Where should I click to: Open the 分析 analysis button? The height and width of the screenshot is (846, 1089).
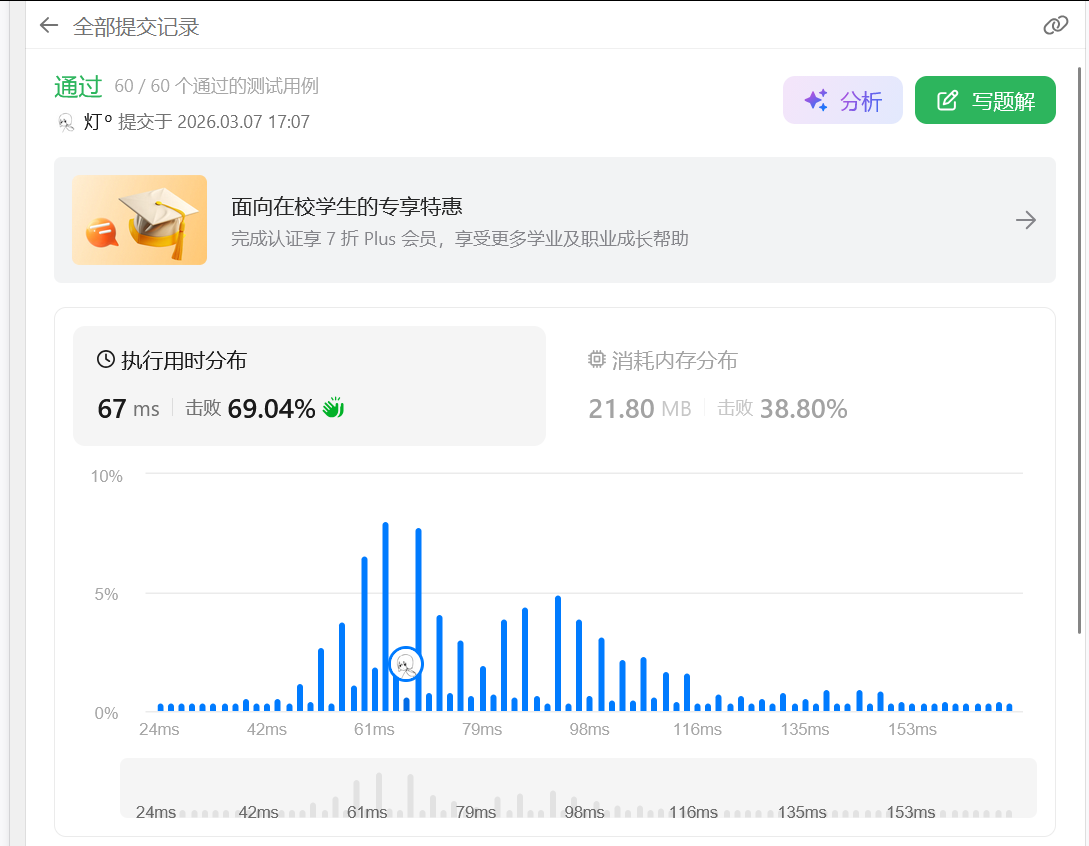(842, 100)
